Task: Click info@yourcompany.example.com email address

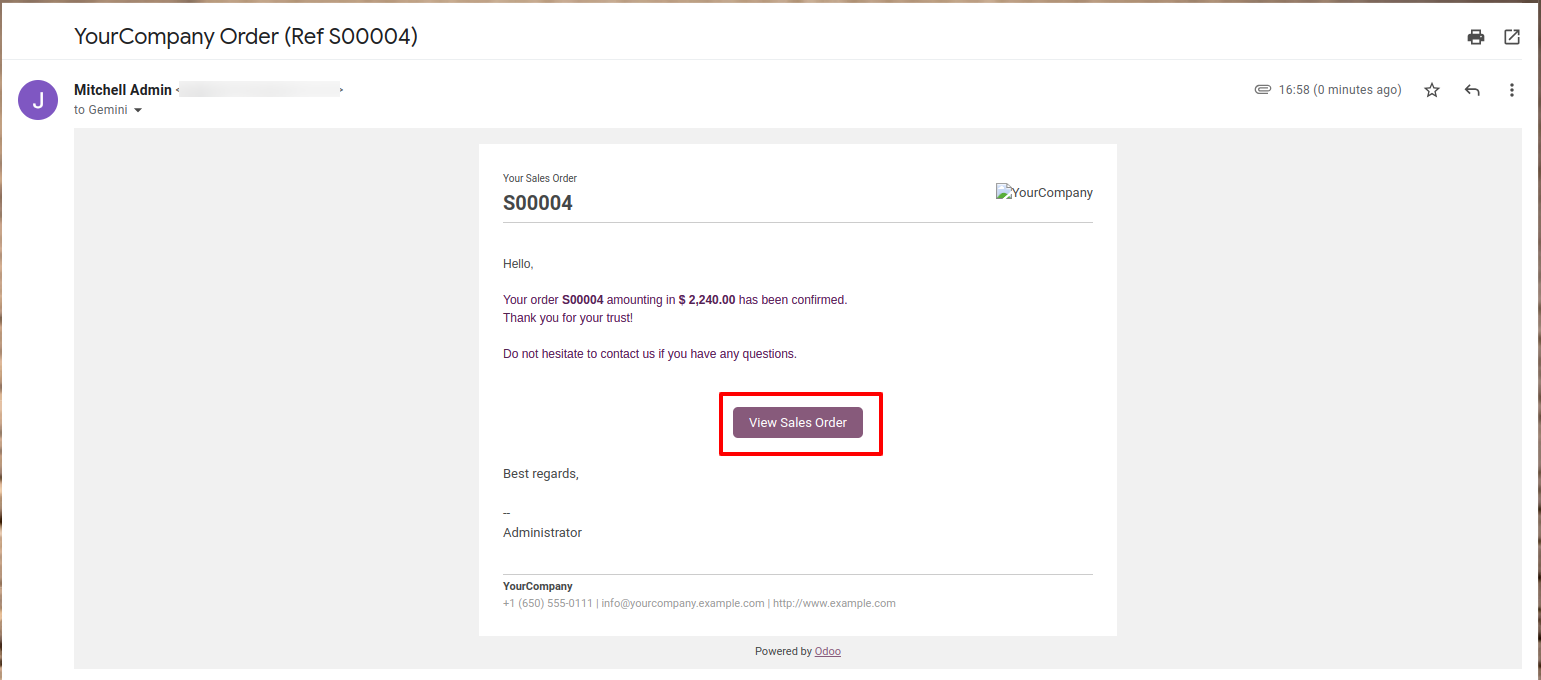Action: coord(683,603)
